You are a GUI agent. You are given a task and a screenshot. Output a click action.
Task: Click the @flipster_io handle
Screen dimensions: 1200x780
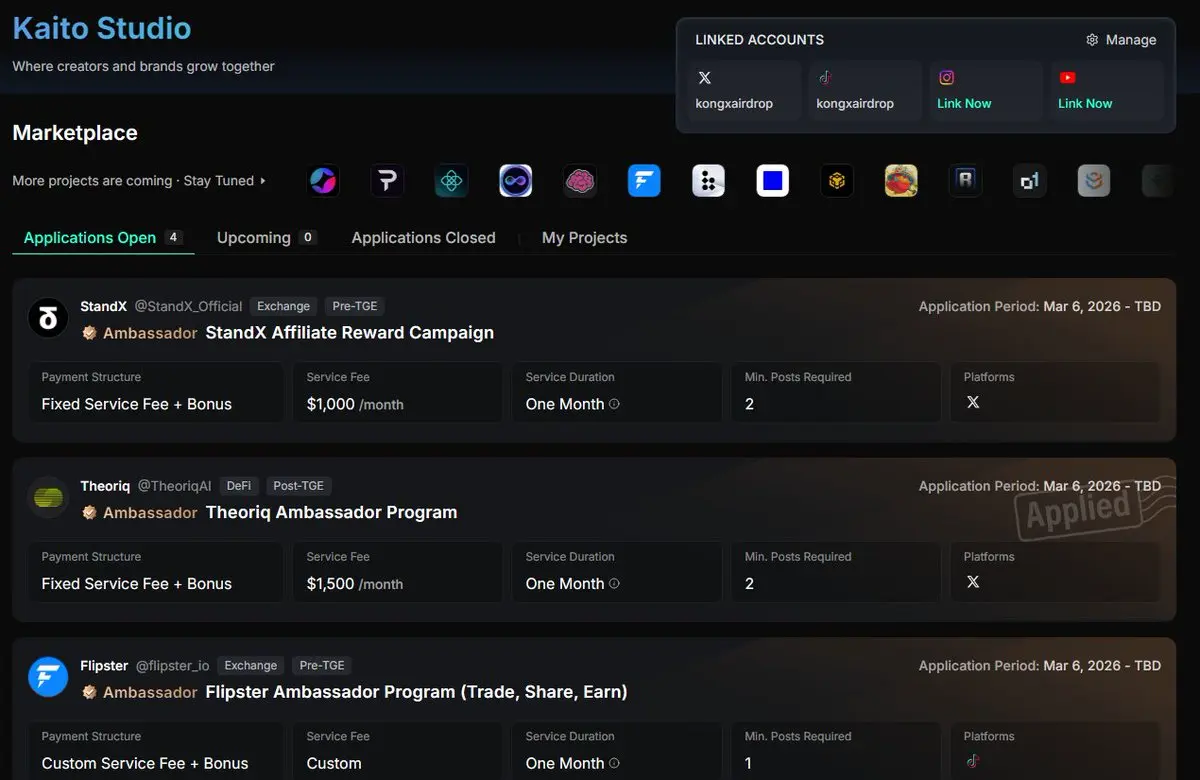click(172, 665)
